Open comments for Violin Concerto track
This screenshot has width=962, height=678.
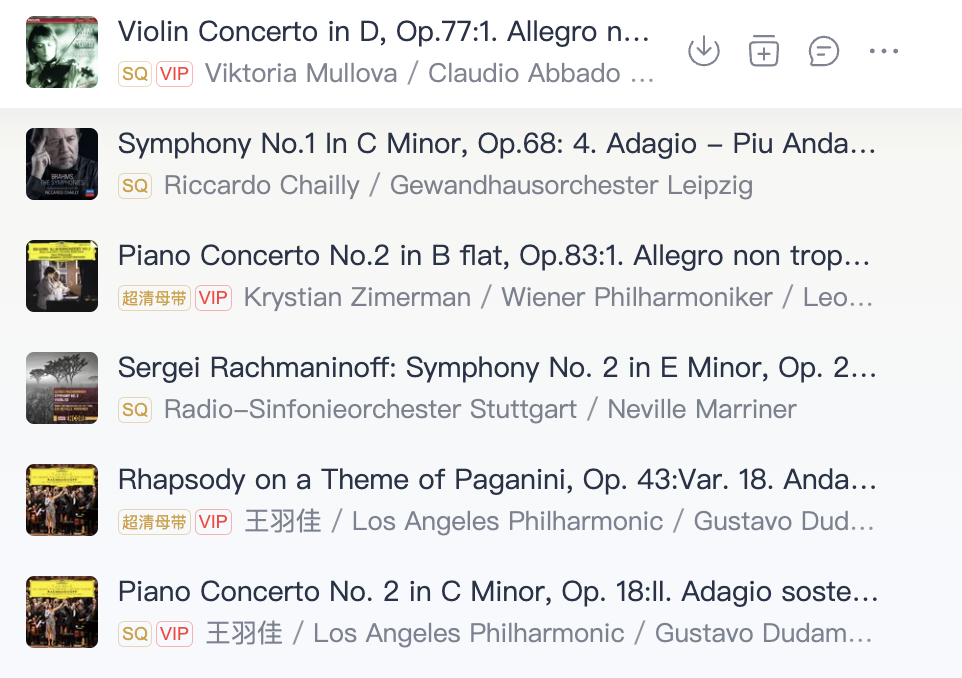pyautogui.click(x=823, y=51)
